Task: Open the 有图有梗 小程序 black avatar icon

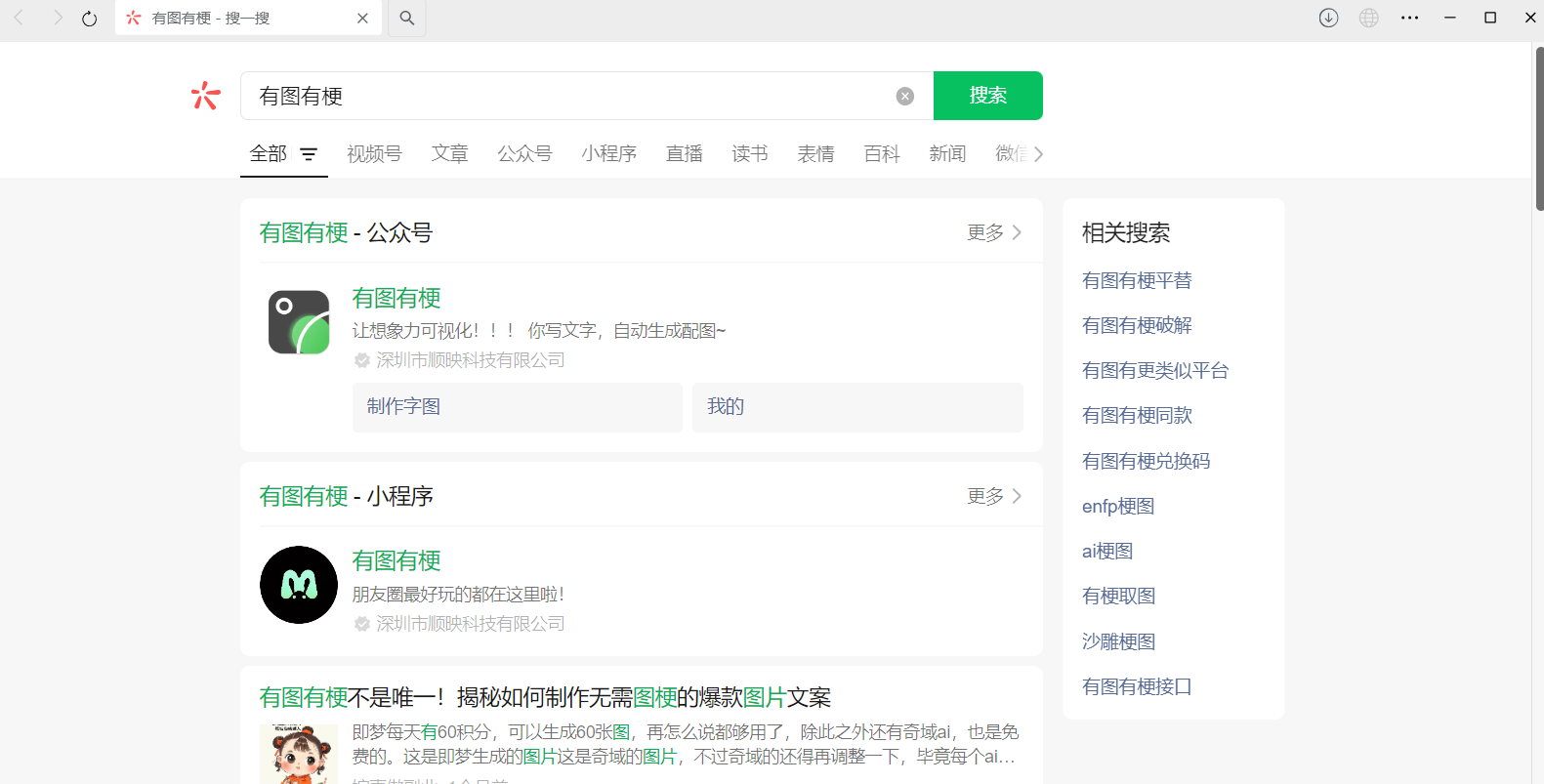Action: pos(299,585)
